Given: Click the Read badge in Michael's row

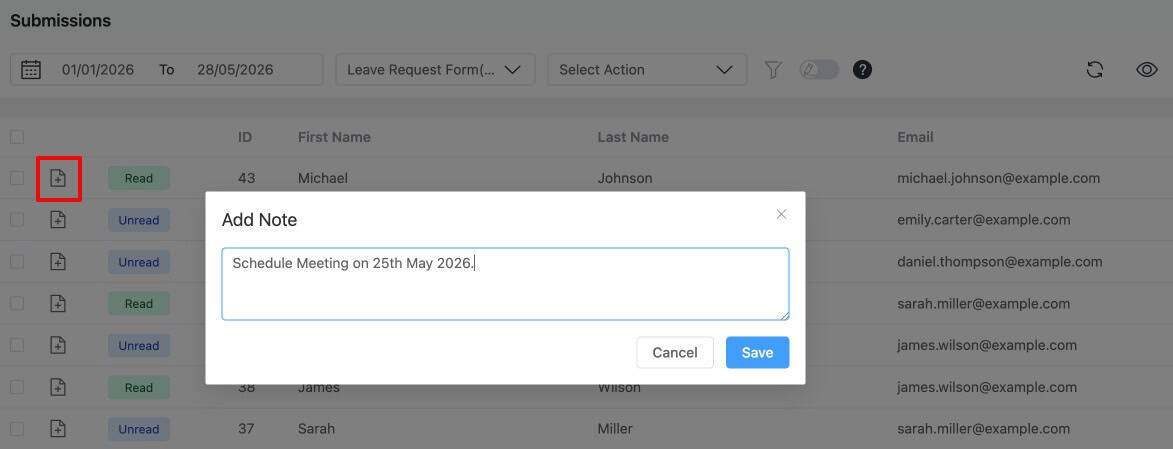Looking at the screenshot, I should click(x=138, y=178).
